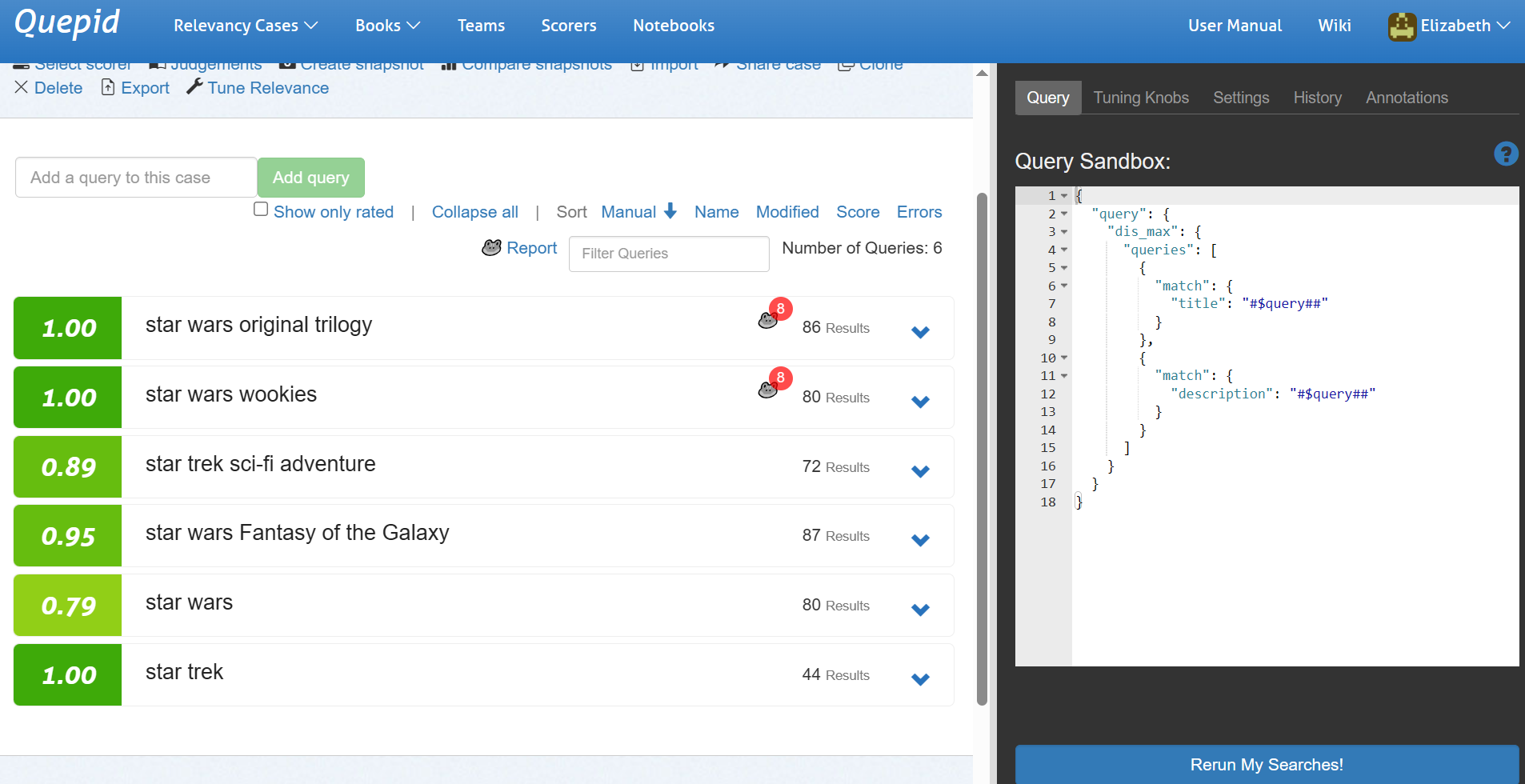Click the query list scrollbar up arrow

(982, 73)
